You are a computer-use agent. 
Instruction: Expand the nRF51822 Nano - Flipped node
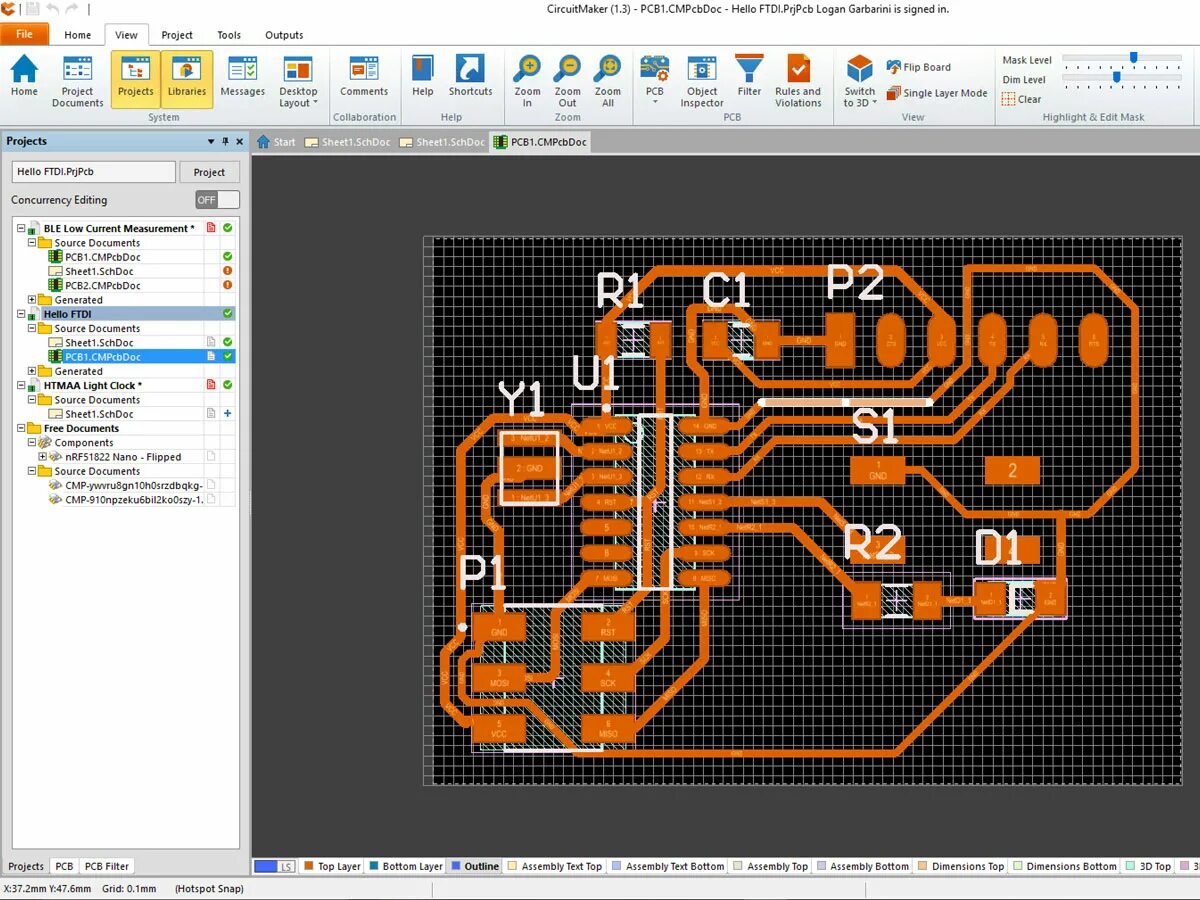coord(43,457)
